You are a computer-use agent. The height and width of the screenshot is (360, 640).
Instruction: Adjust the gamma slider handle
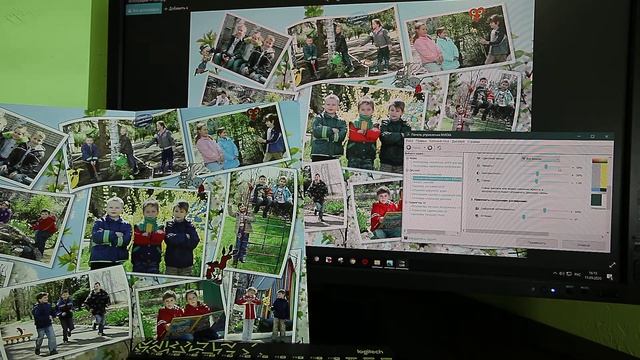point(536,181)
